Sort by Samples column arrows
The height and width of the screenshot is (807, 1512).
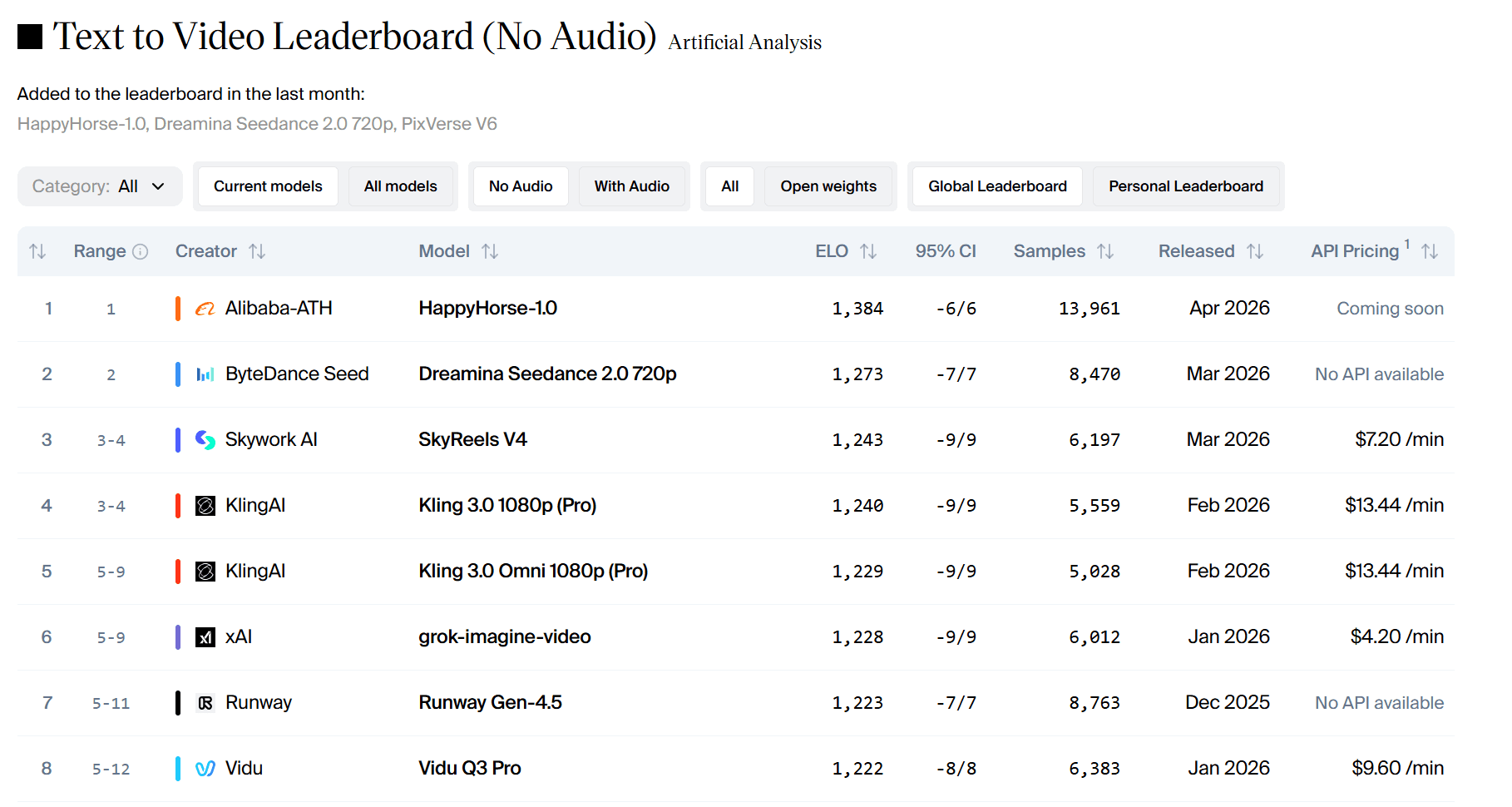[x=1105, y=251]
